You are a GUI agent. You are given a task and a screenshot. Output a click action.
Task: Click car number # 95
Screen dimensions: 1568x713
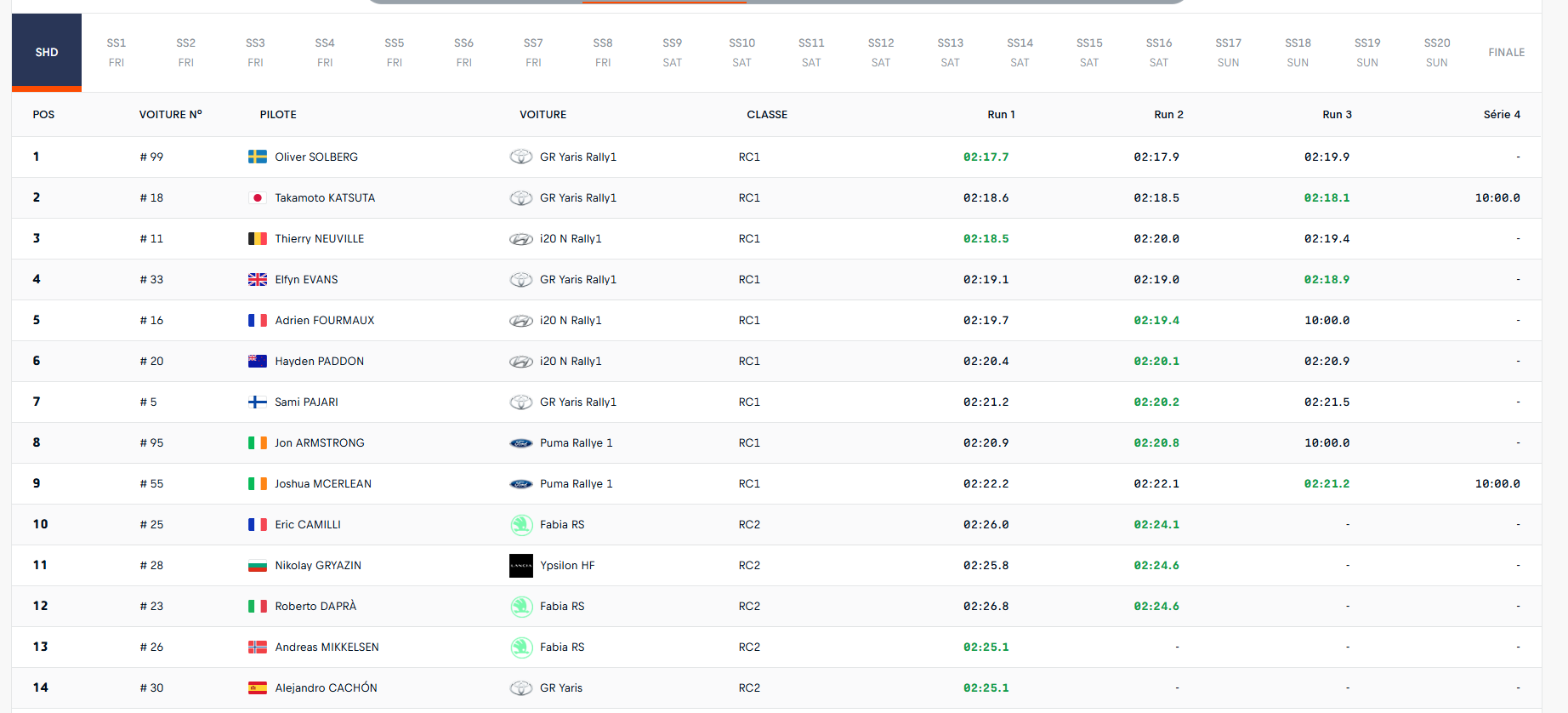(x=151, y=442)
